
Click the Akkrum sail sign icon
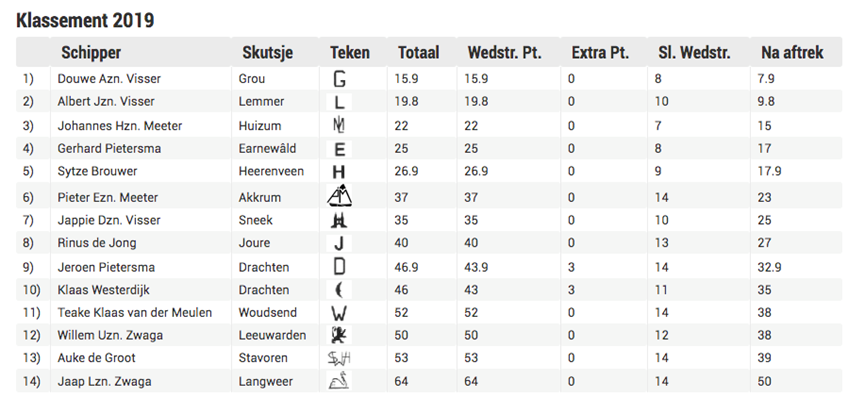339,196
